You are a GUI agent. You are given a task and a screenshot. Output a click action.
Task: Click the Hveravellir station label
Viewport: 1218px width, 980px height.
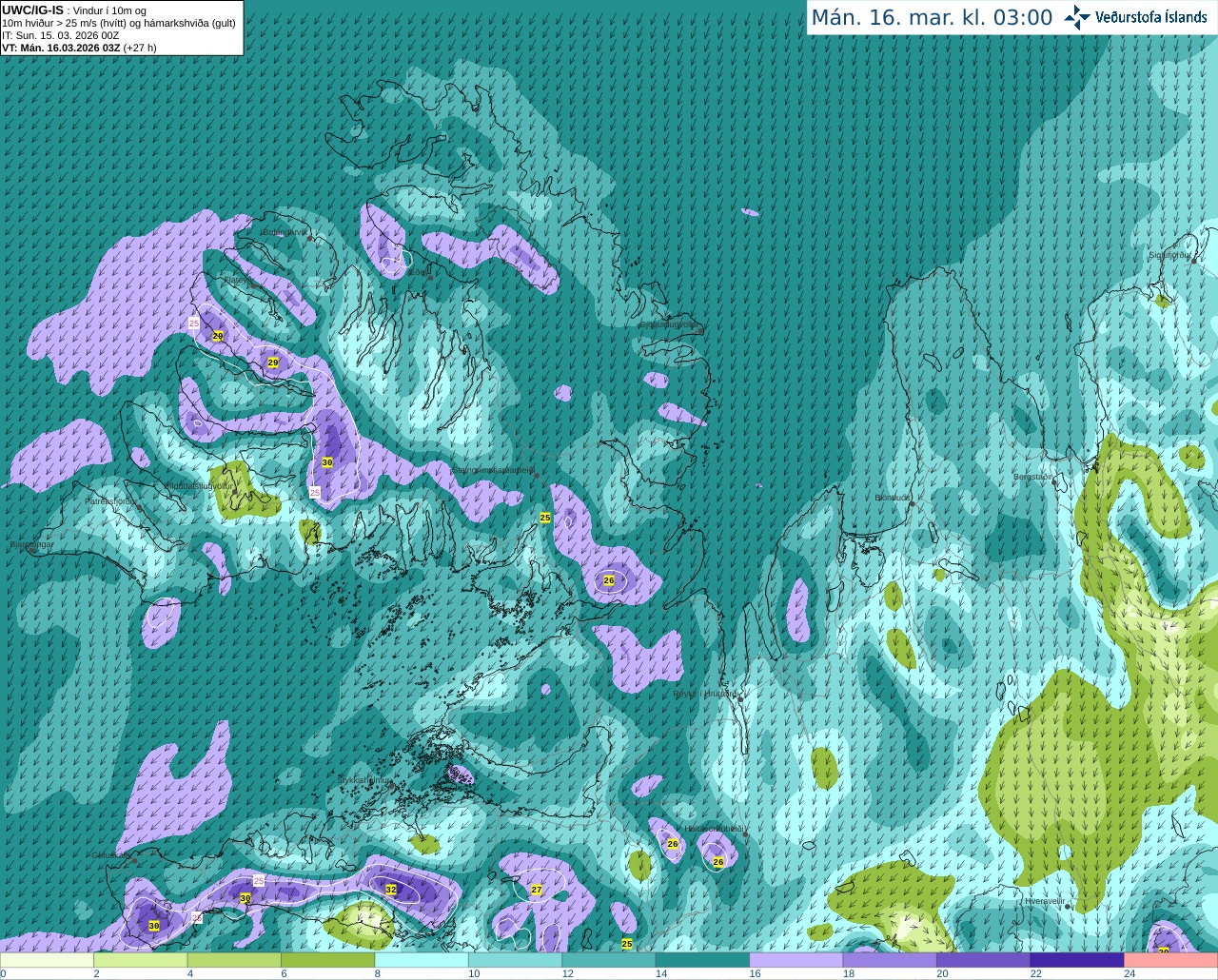[1044, 900]
